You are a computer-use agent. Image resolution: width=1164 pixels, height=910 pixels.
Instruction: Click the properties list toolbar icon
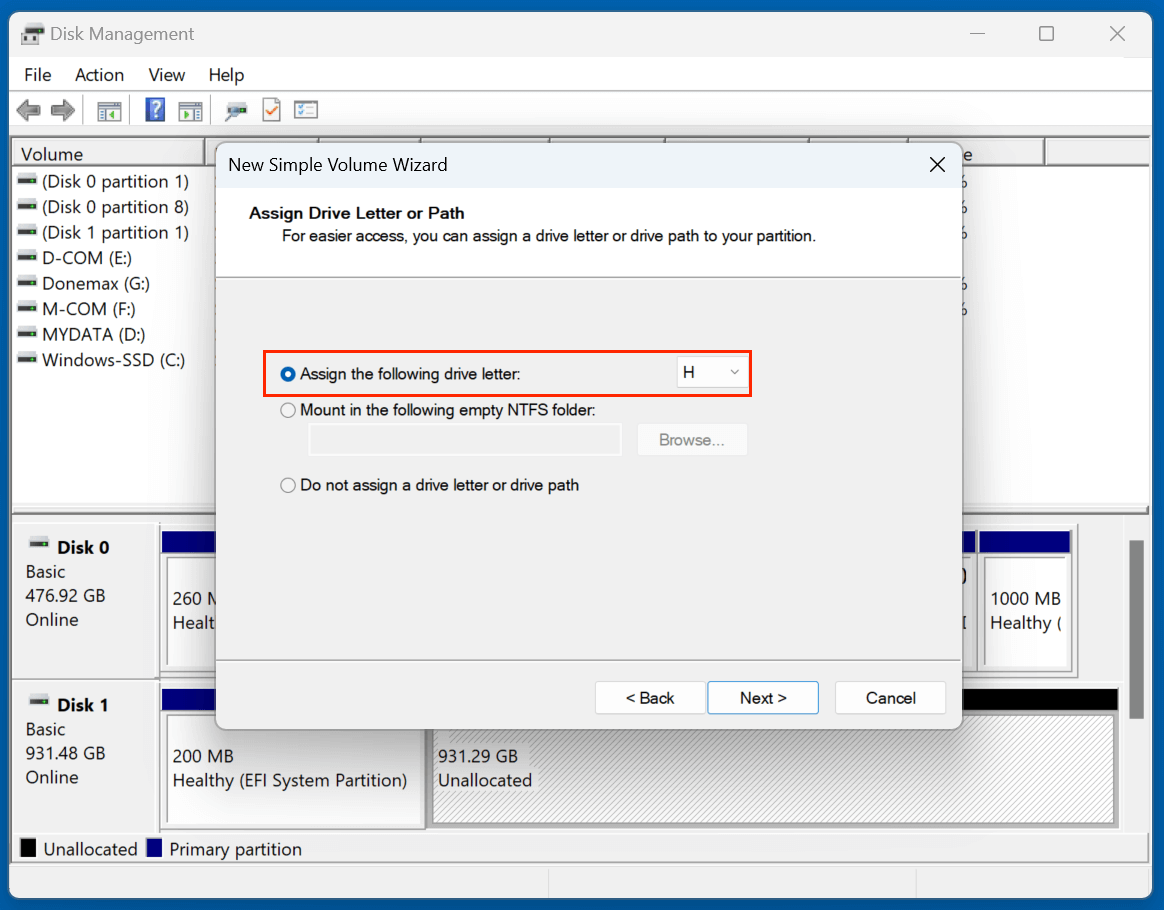(x=306, y=110)
